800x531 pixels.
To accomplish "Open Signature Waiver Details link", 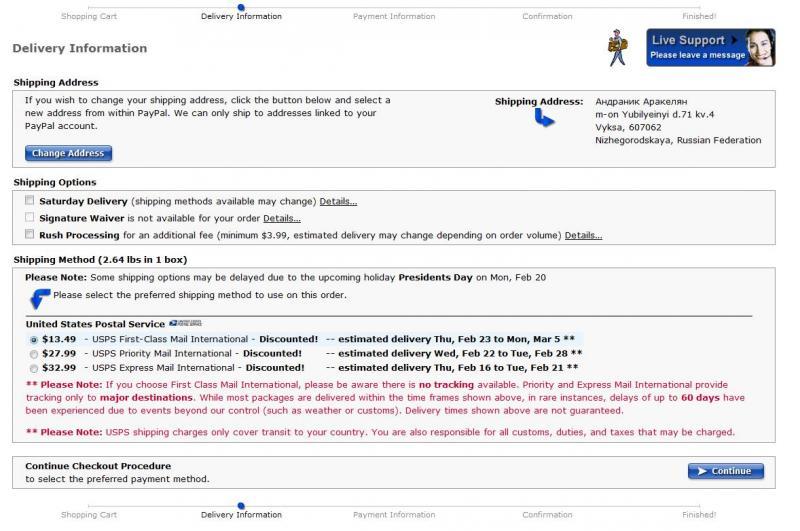I will 281,219.
